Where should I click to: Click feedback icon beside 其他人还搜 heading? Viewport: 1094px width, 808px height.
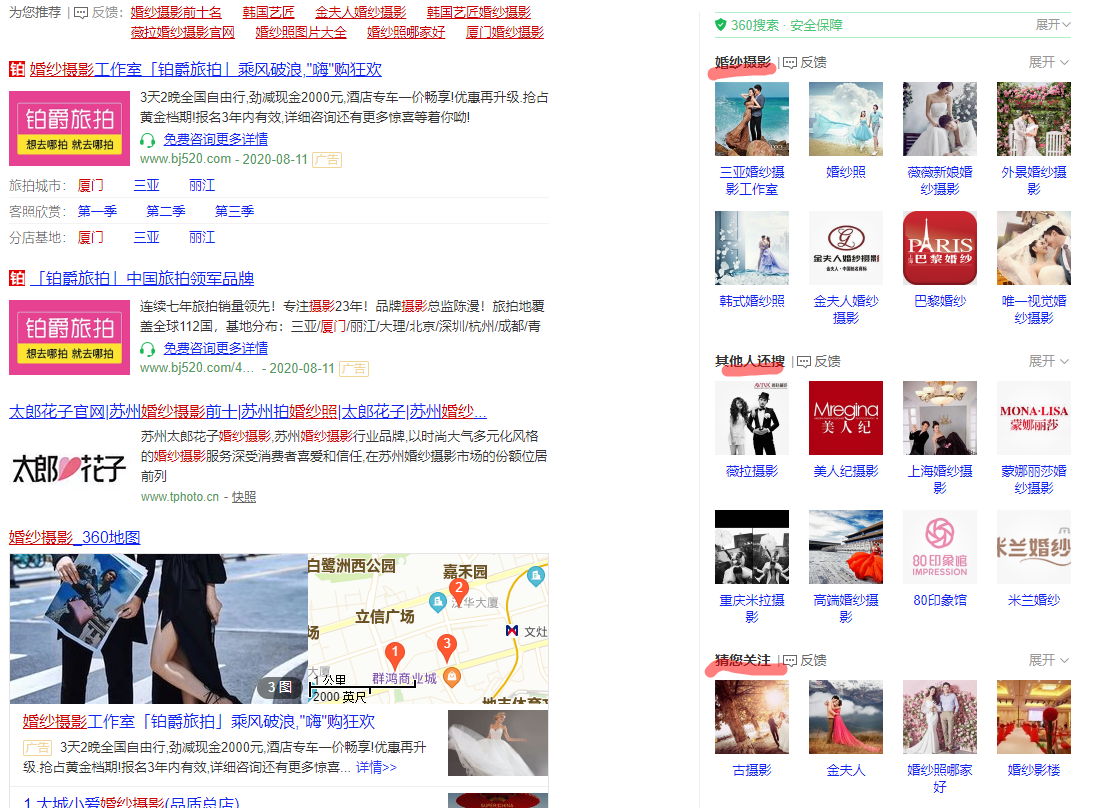pos(804,361)
